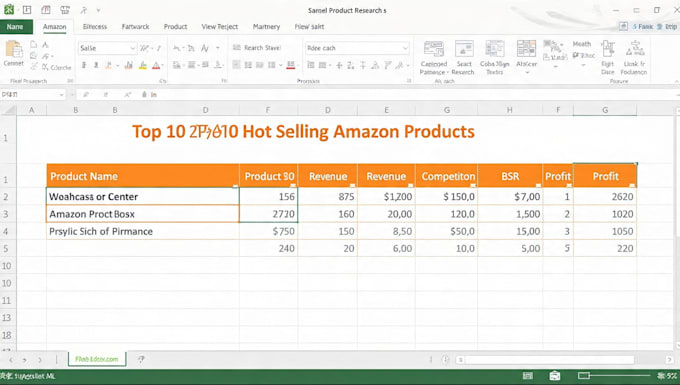Select the cell containing 1,500
Viewport: 680px width, 385px height.
click(510, 214)
